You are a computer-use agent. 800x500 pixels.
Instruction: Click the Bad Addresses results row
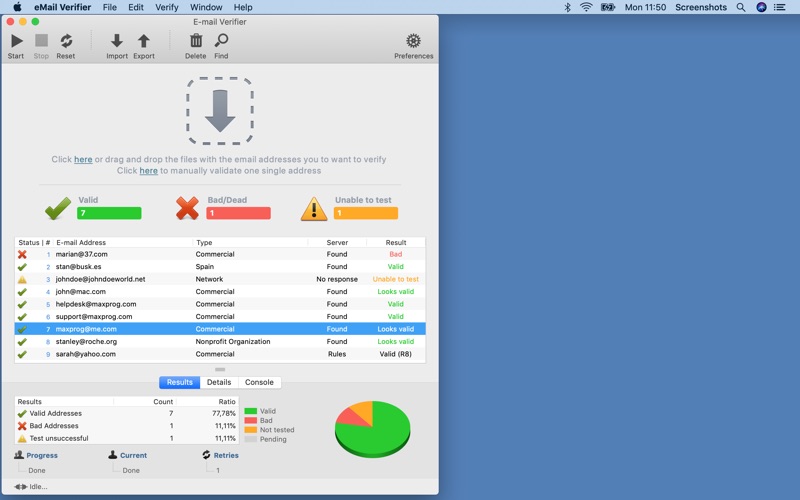(x=127, y=426)
